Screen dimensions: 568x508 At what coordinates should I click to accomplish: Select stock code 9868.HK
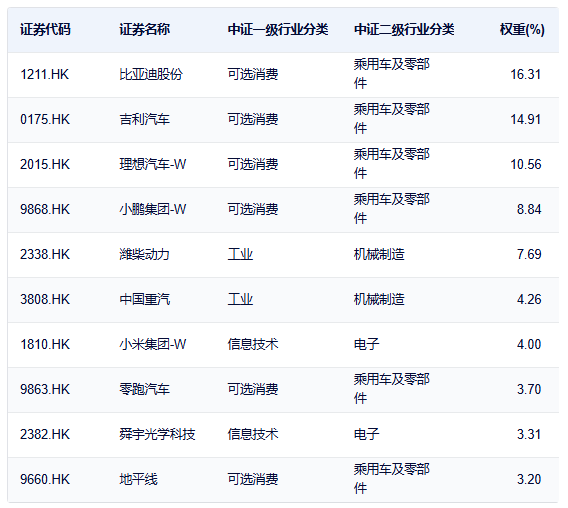point(45,209)
